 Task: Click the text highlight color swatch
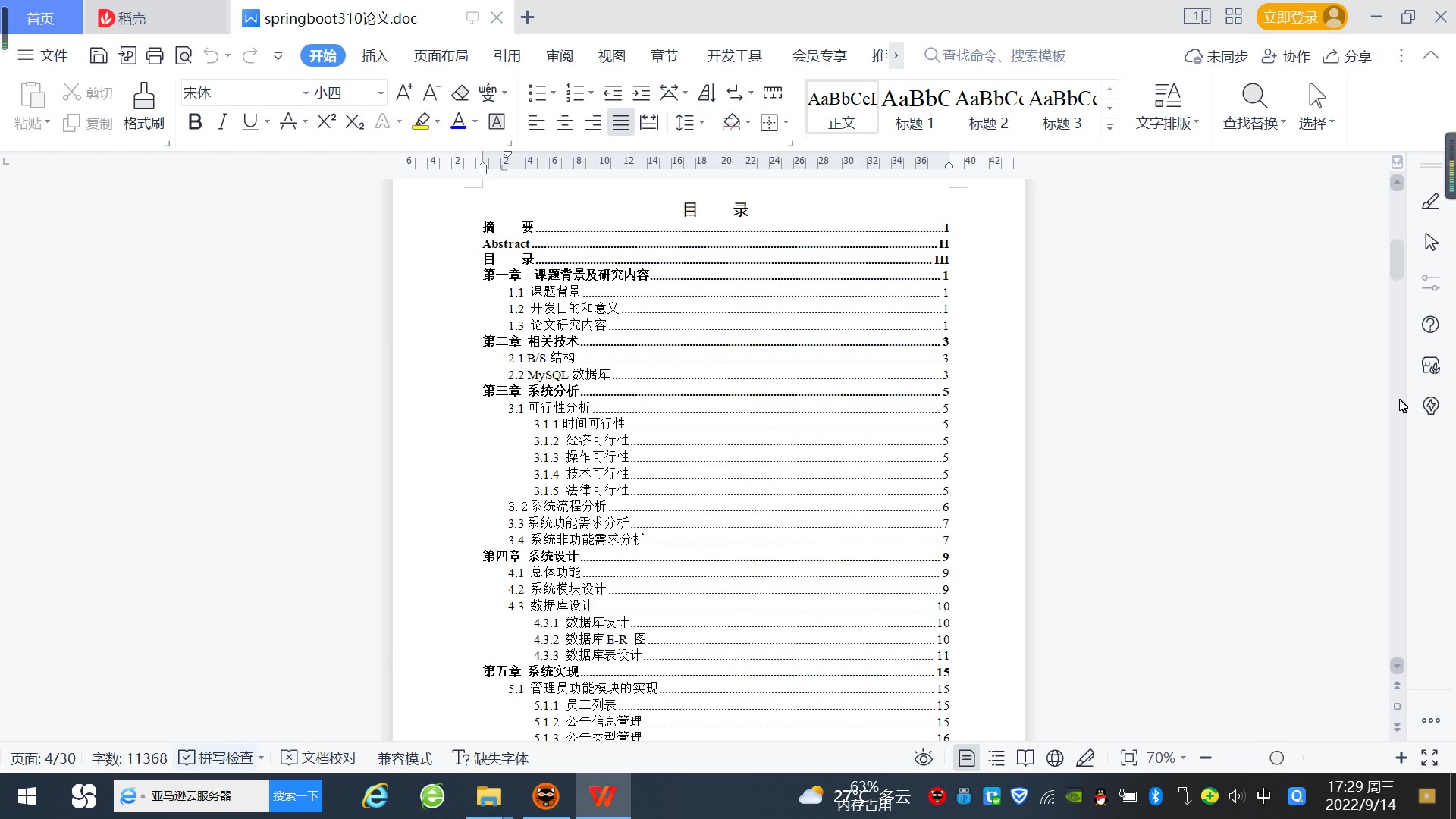pos(421,121)
